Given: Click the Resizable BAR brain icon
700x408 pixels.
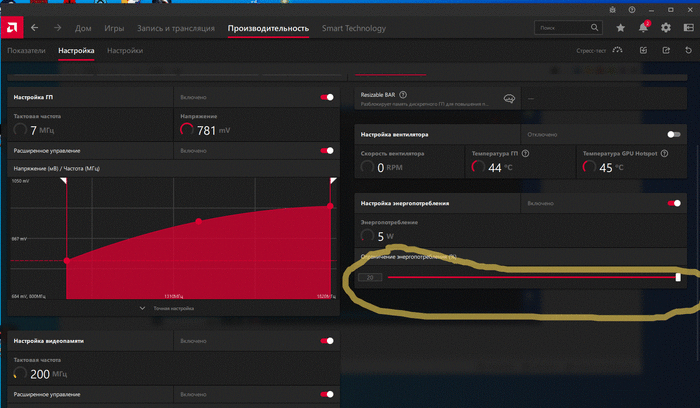Looking at the screenshot, I should pos(508,99).
